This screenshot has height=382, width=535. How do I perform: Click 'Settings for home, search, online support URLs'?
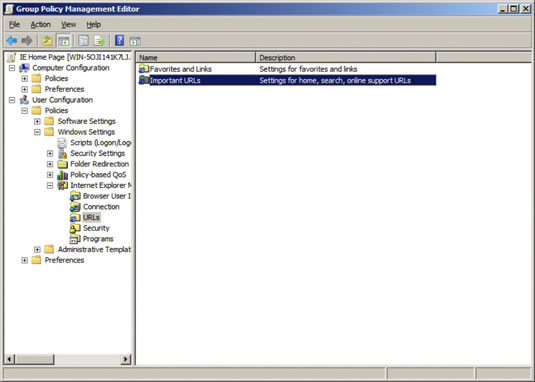335,80
